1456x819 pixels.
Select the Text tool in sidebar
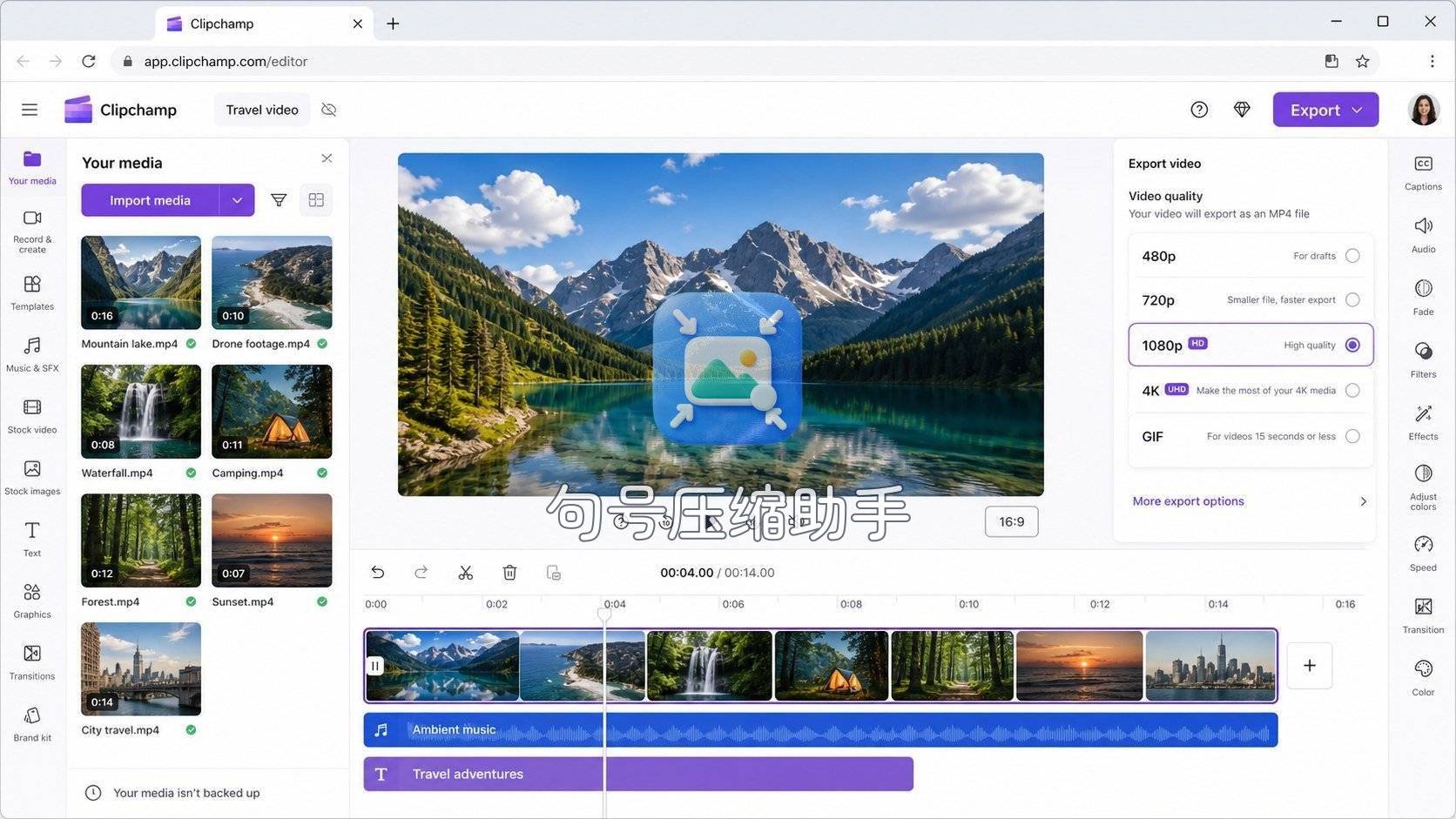point(32,540)
